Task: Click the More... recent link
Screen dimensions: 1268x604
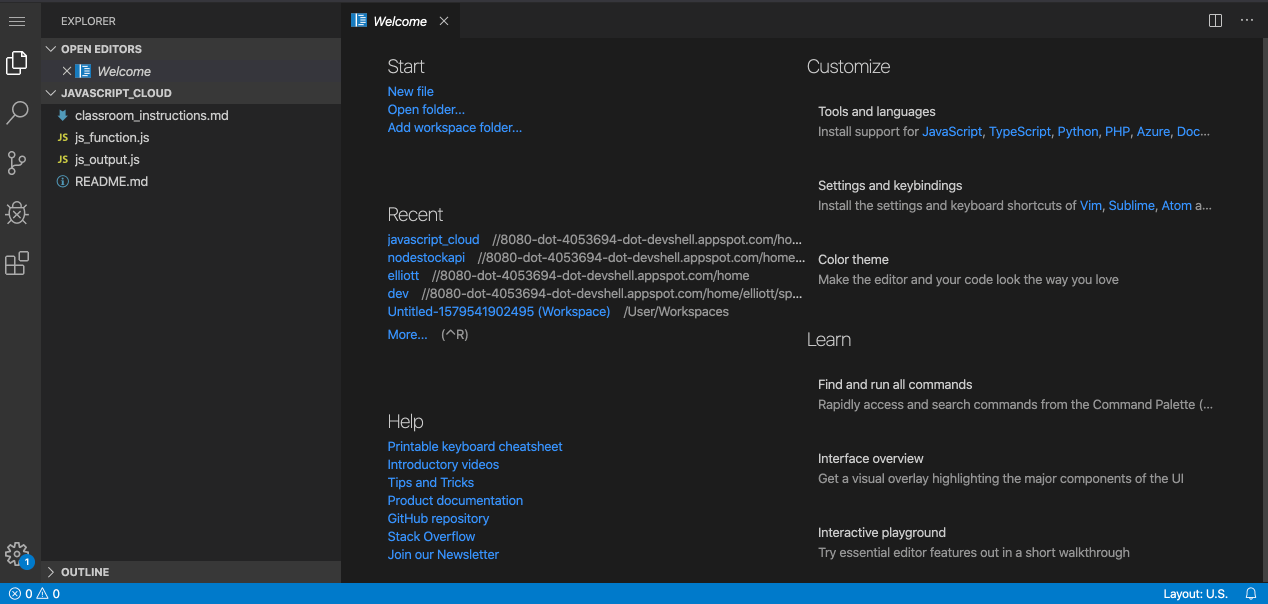Action: pos(407,334)
